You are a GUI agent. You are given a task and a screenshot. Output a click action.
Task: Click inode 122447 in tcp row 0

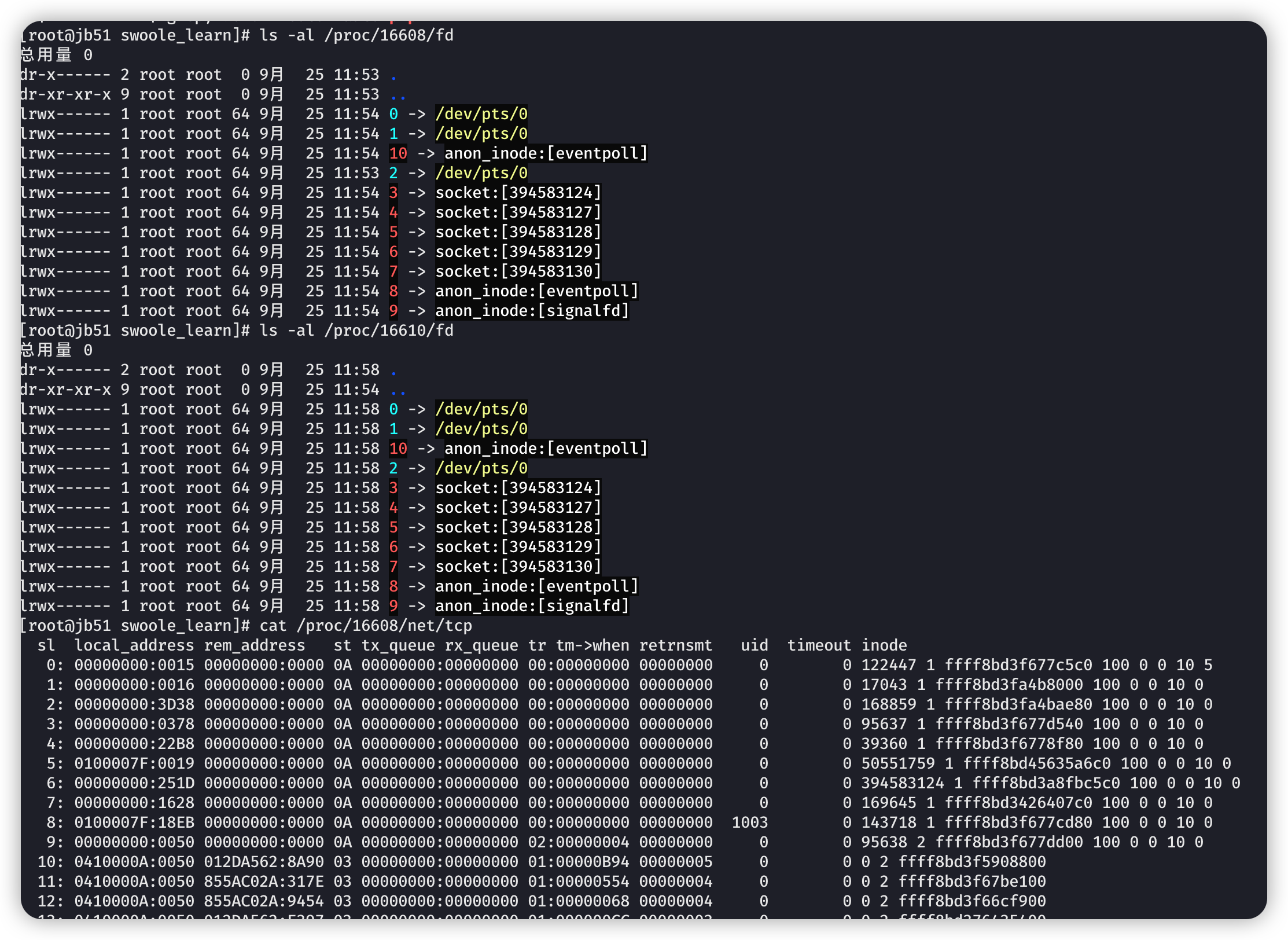tap(889, 665)
